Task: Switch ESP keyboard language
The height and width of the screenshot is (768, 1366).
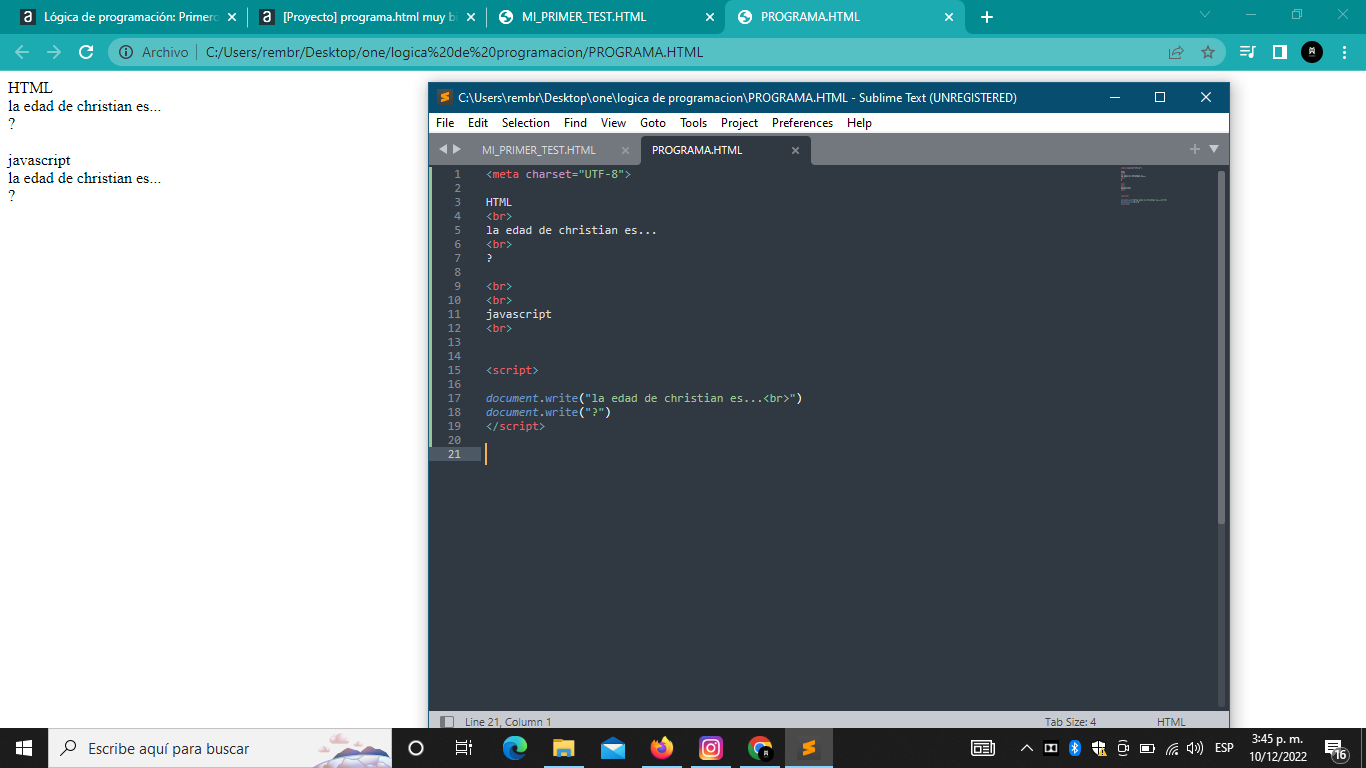Action: (1224, 748)
